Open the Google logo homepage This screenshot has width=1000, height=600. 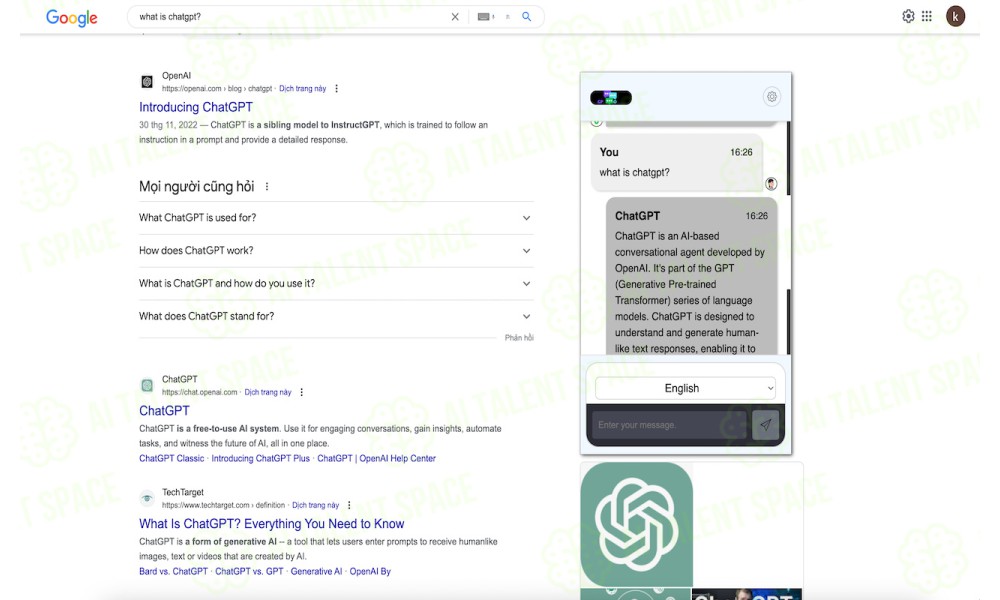(71, 17)
